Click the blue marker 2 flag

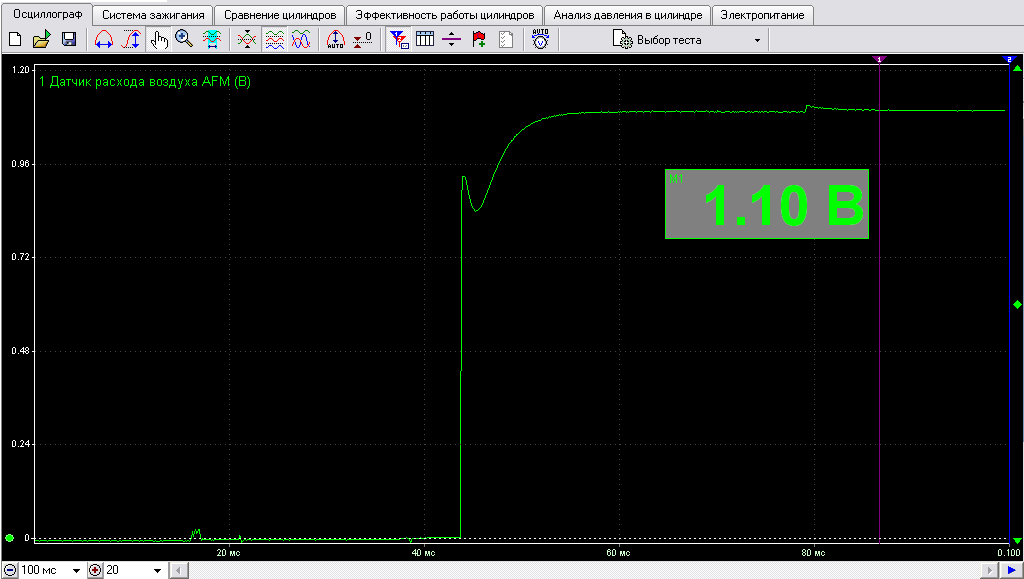pos(1009,59)
